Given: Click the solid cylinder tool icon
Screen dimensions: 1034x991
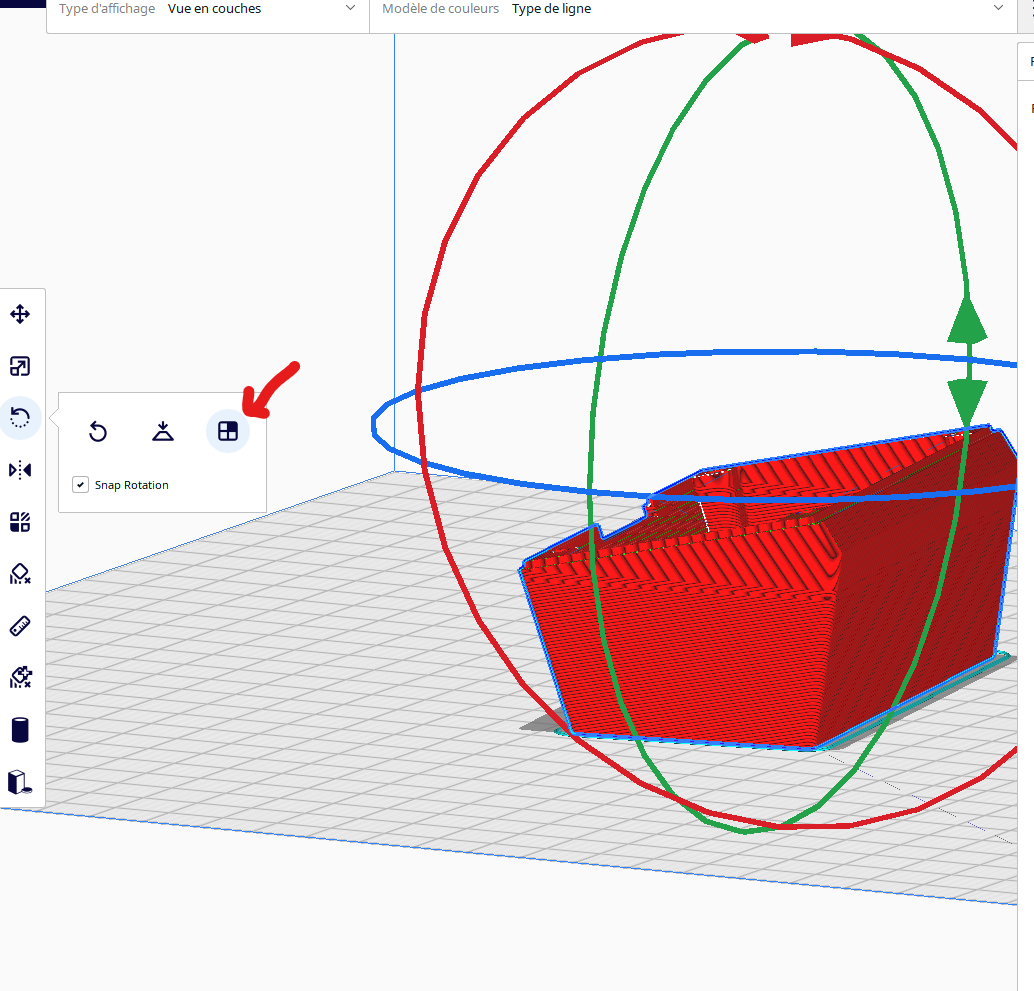Looking at the screenshot, I should (20, 730).
